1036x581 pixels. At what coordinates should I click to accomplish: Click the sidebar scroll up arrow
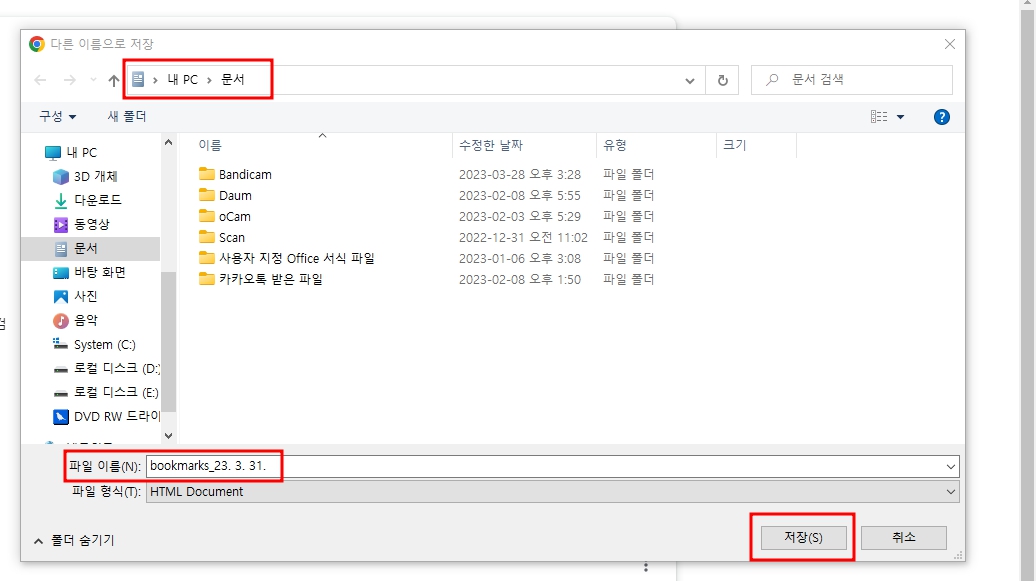tap(168, 142)
